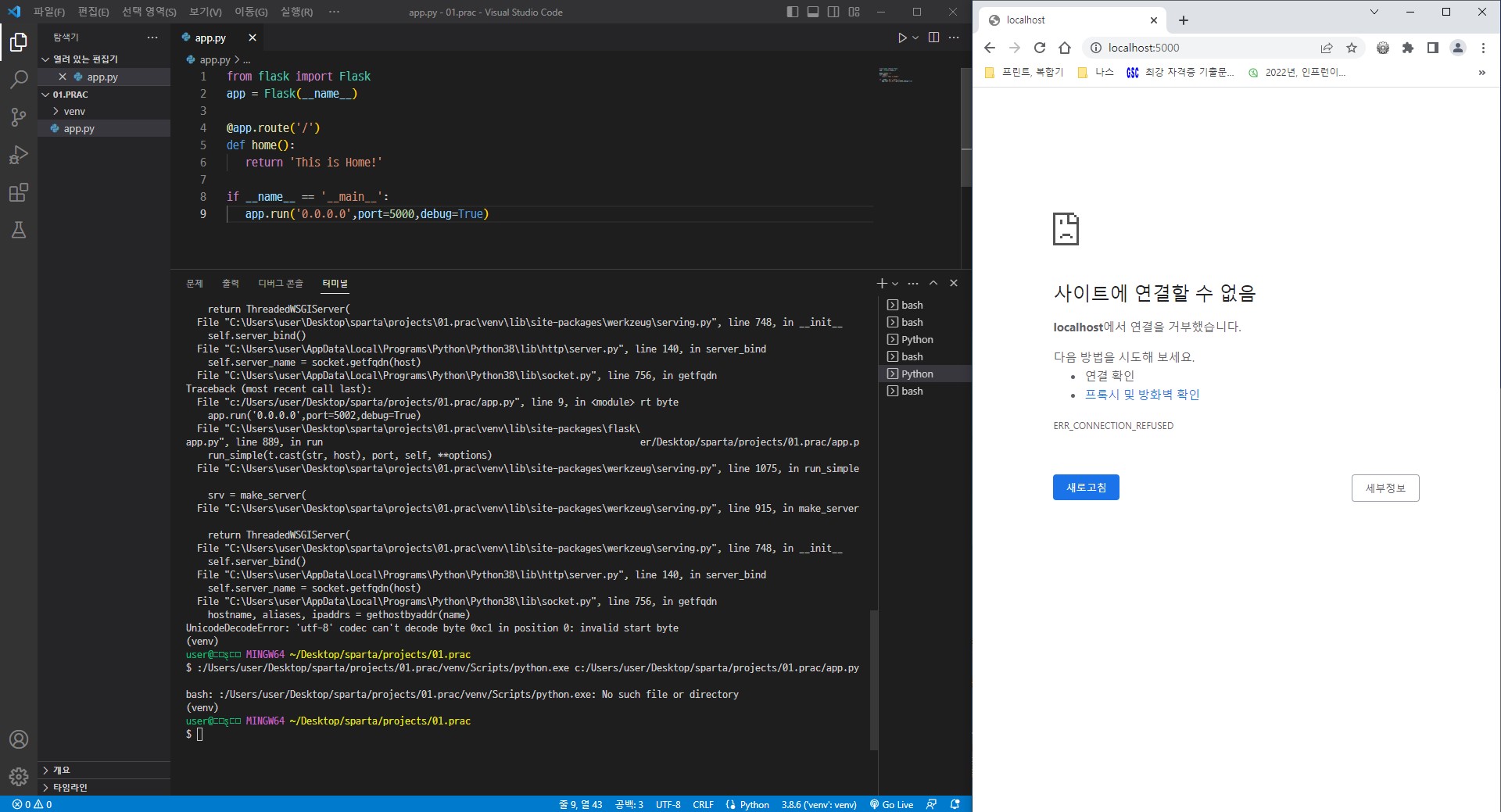1501x812 pixels.
Task: Change the Python interpreter 3.8.6 venv
Action: click(x=819, y=804)
